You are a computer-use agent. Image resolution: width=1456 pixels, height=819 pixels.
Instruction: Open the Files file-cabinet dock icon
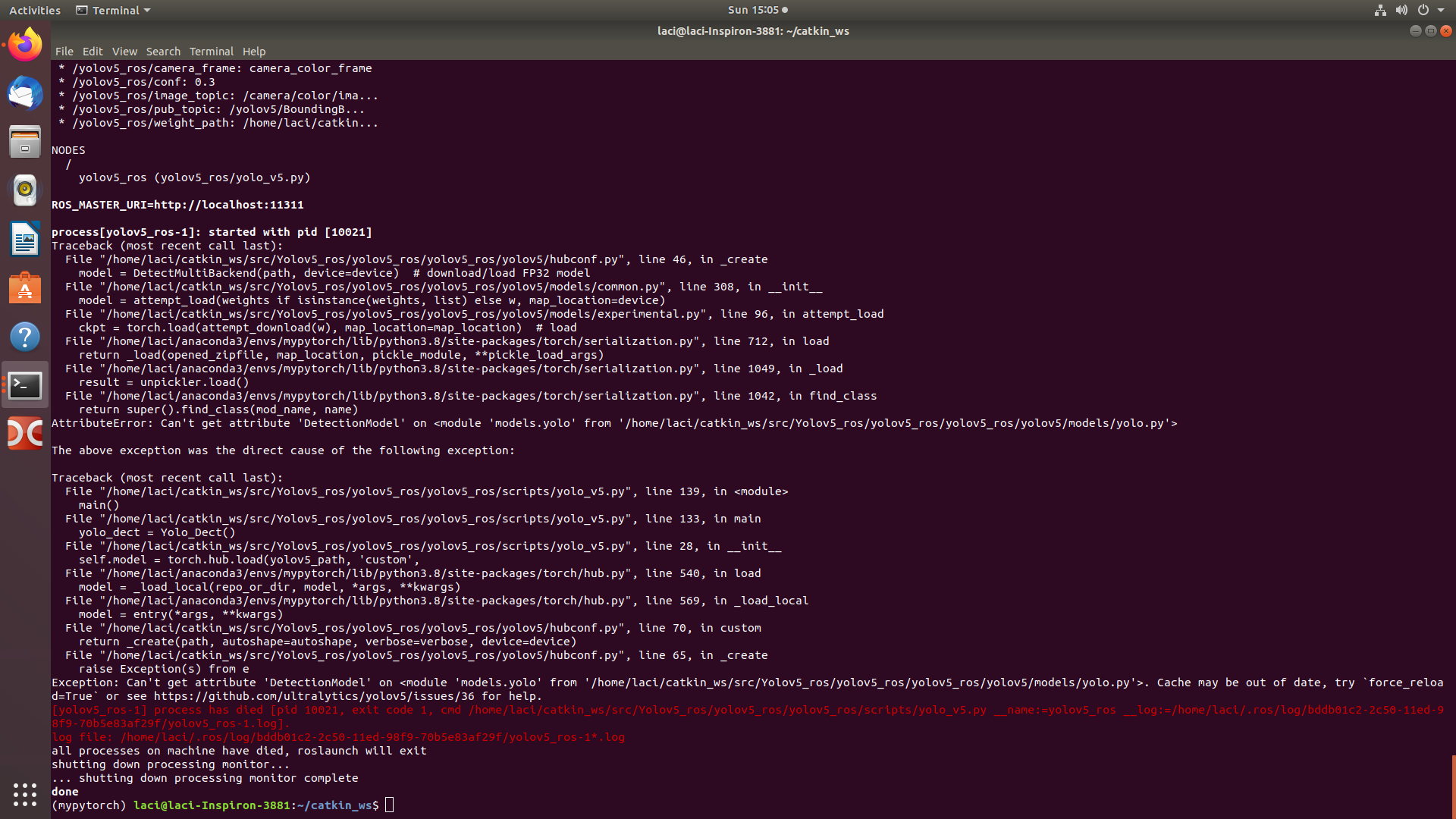tap(24, 142)
